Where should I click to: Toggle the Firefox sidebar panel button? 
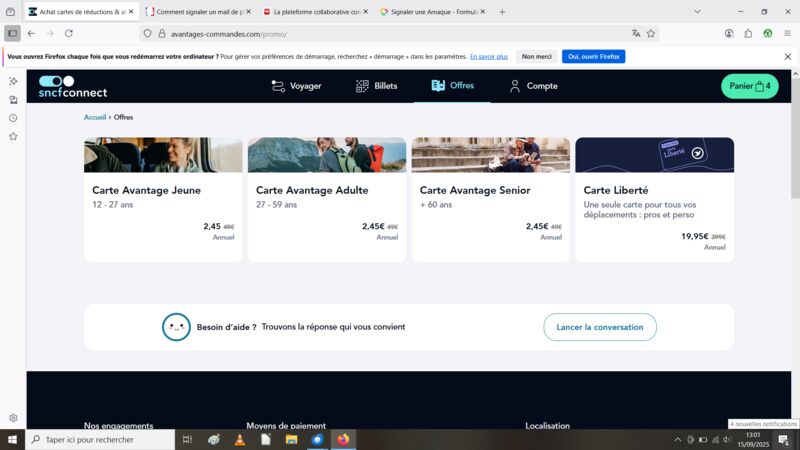[12, 34]
